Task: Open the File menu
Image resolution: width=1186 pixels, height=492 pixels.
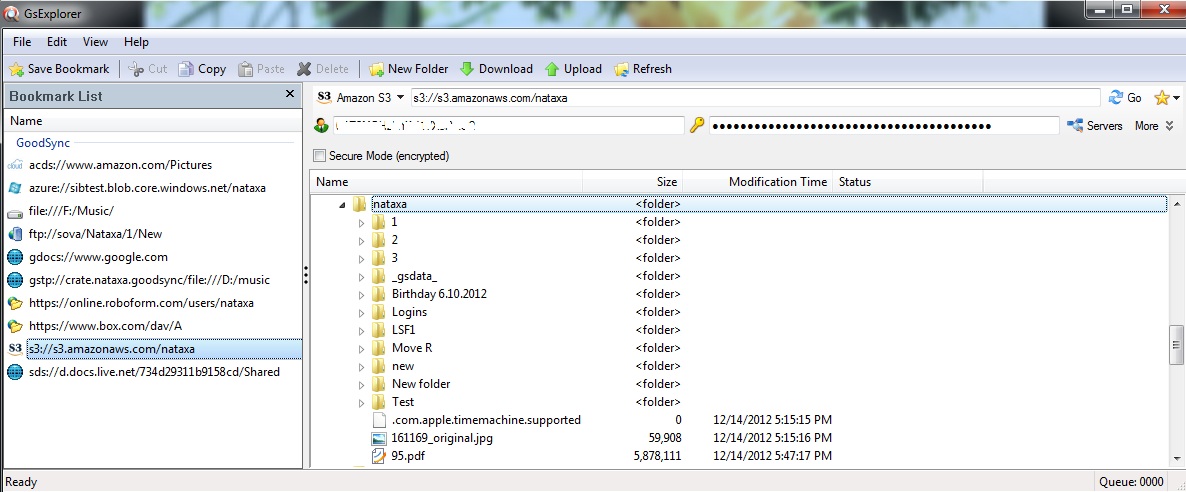Action: click(22, 42)
